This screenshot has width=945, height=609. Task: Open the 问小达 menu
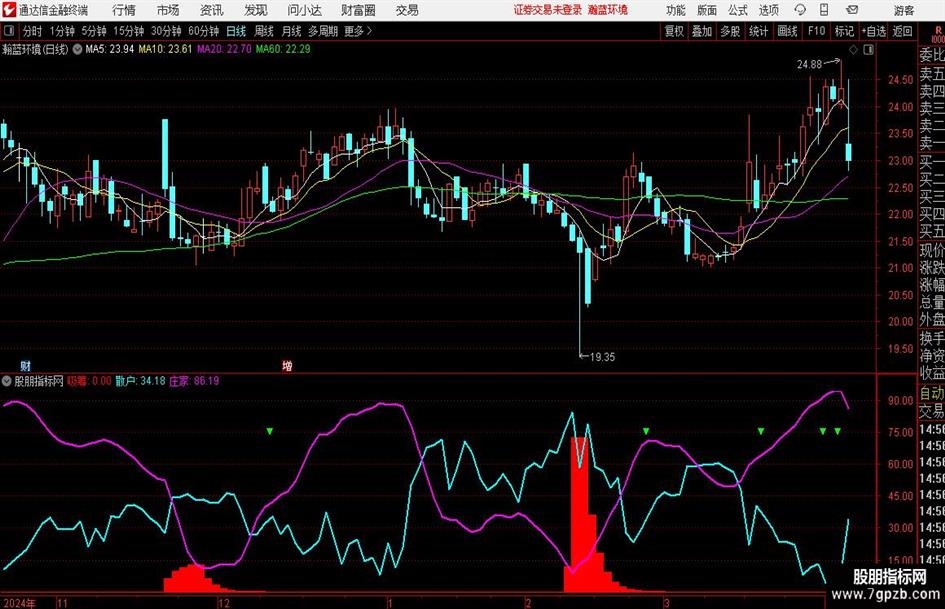pos(304,10)
